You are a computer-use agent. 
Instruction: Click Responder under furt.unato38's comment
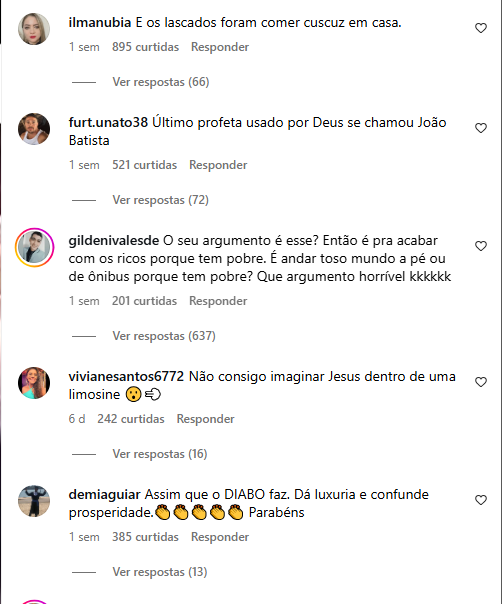(218, 165)
